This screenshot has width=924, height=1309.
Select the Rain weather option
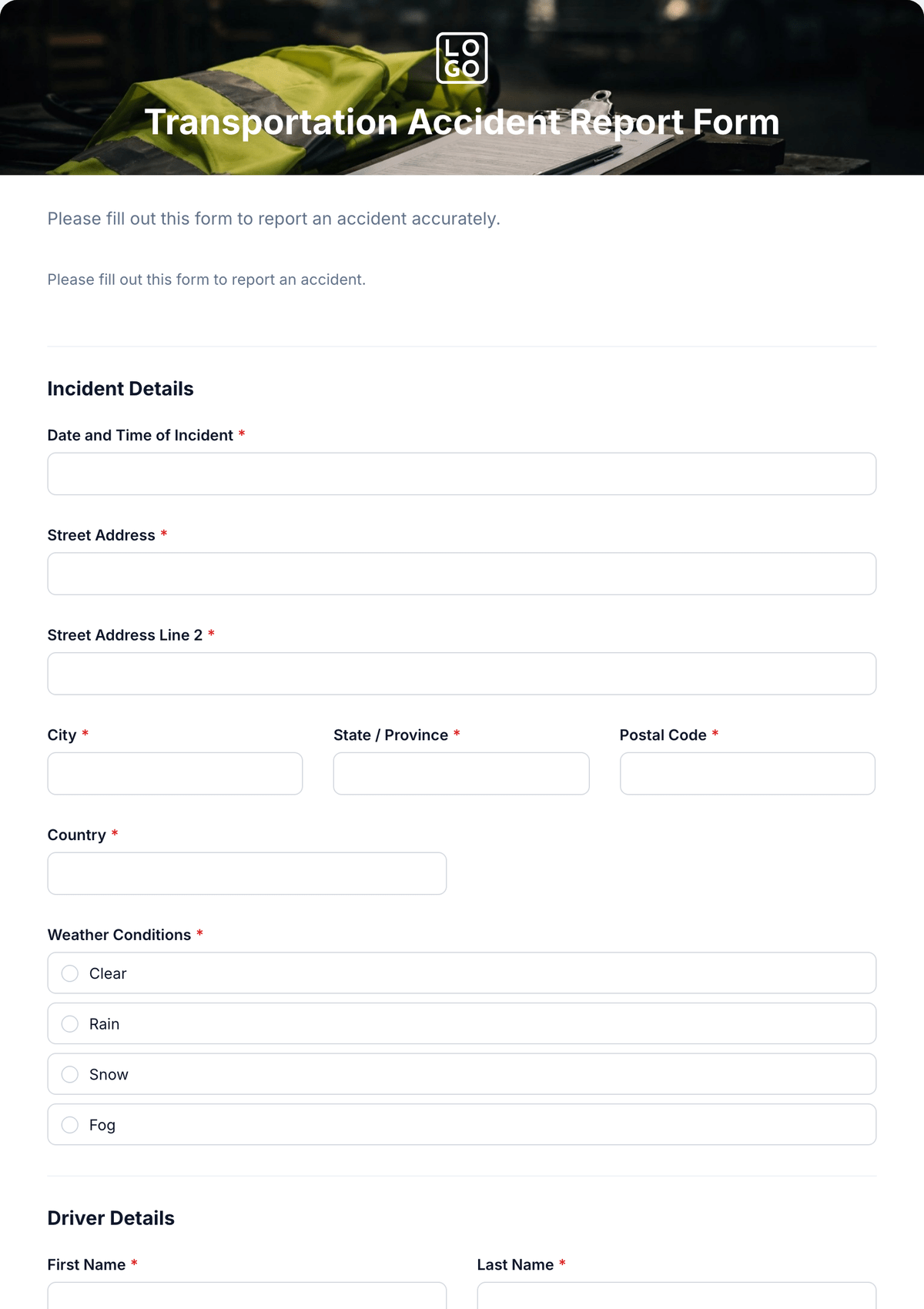pyautogui.click(x=462, y=1023)
